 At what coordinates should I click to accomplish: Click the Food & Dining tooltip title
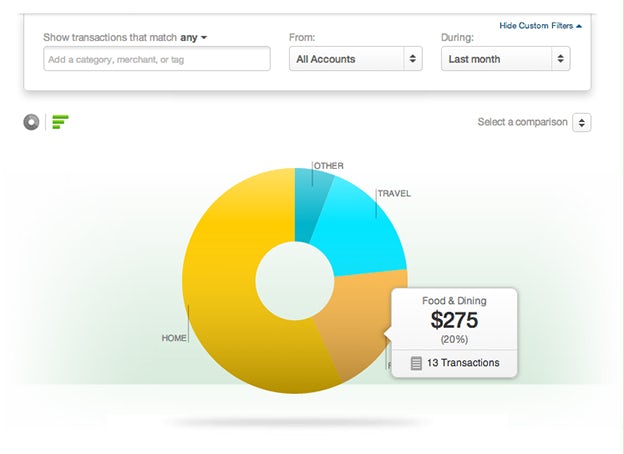(x=454, y=299)
